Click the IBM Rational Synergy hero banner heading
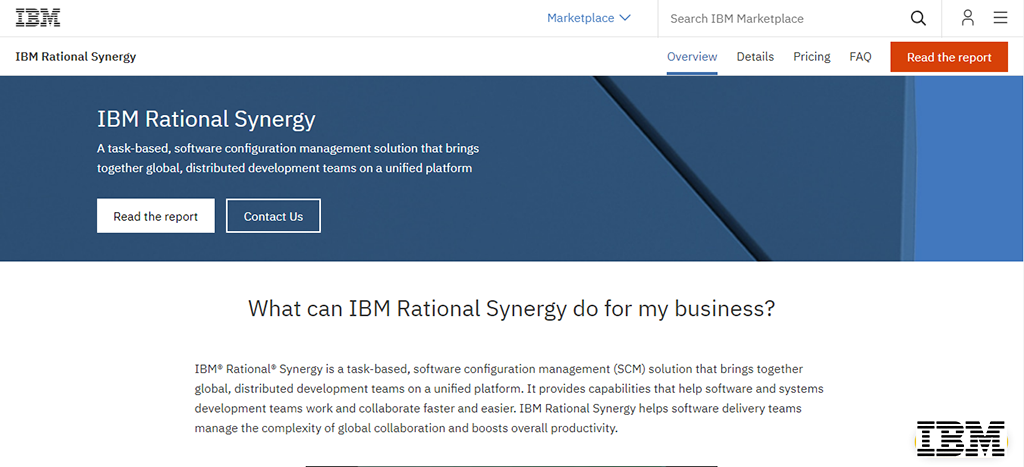The width and height of the screenshot is (1024, 467). click(206, 119)
